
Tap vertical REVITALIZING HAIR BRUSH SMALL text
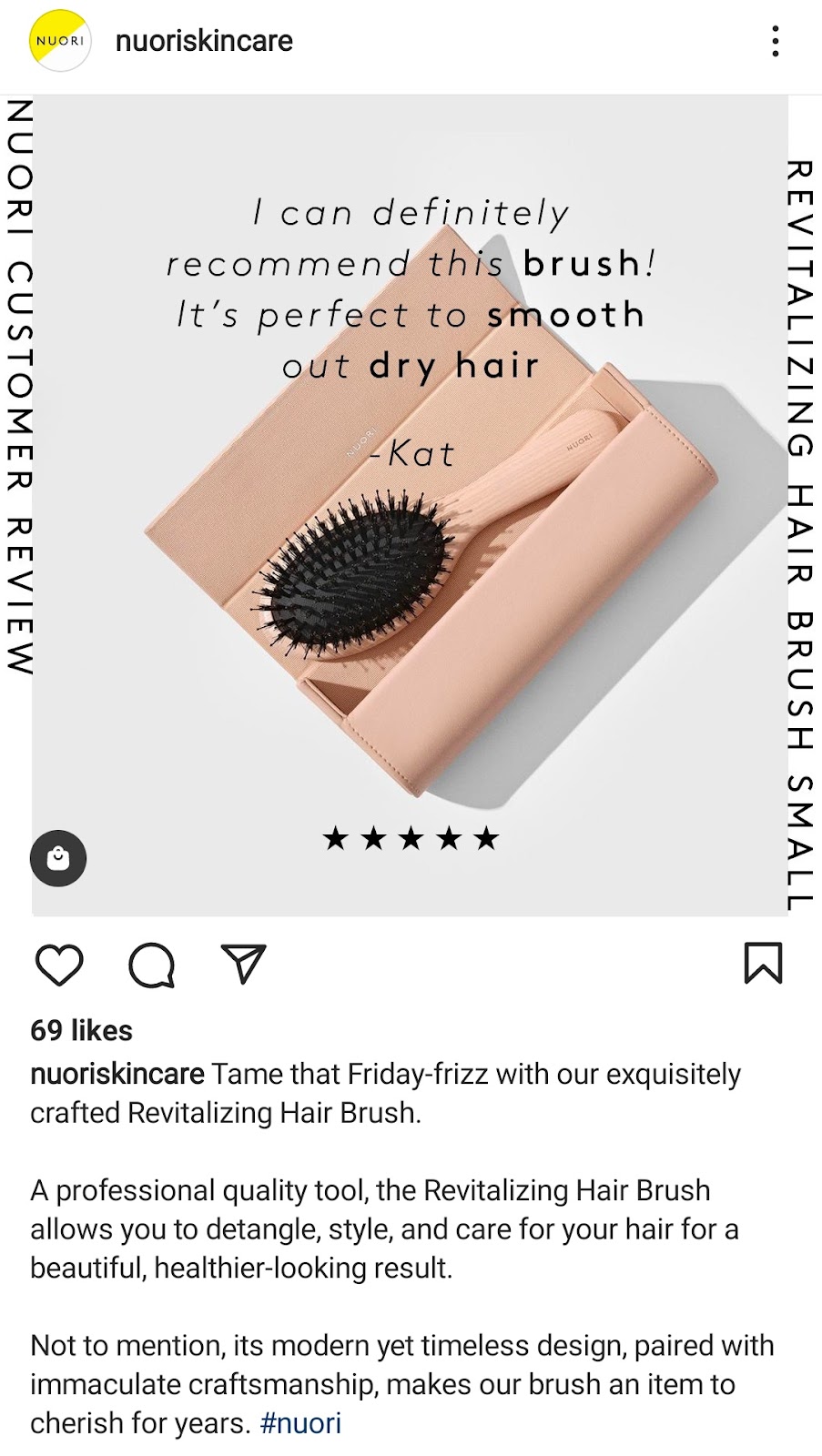point(799,535)
